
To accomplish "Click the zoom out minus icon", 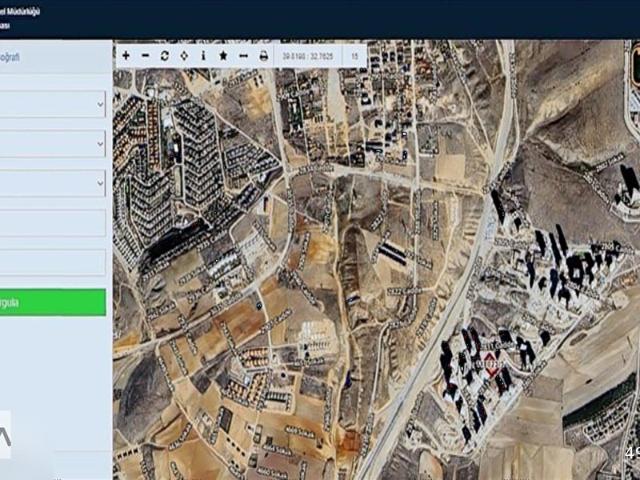I will (145, 56).
